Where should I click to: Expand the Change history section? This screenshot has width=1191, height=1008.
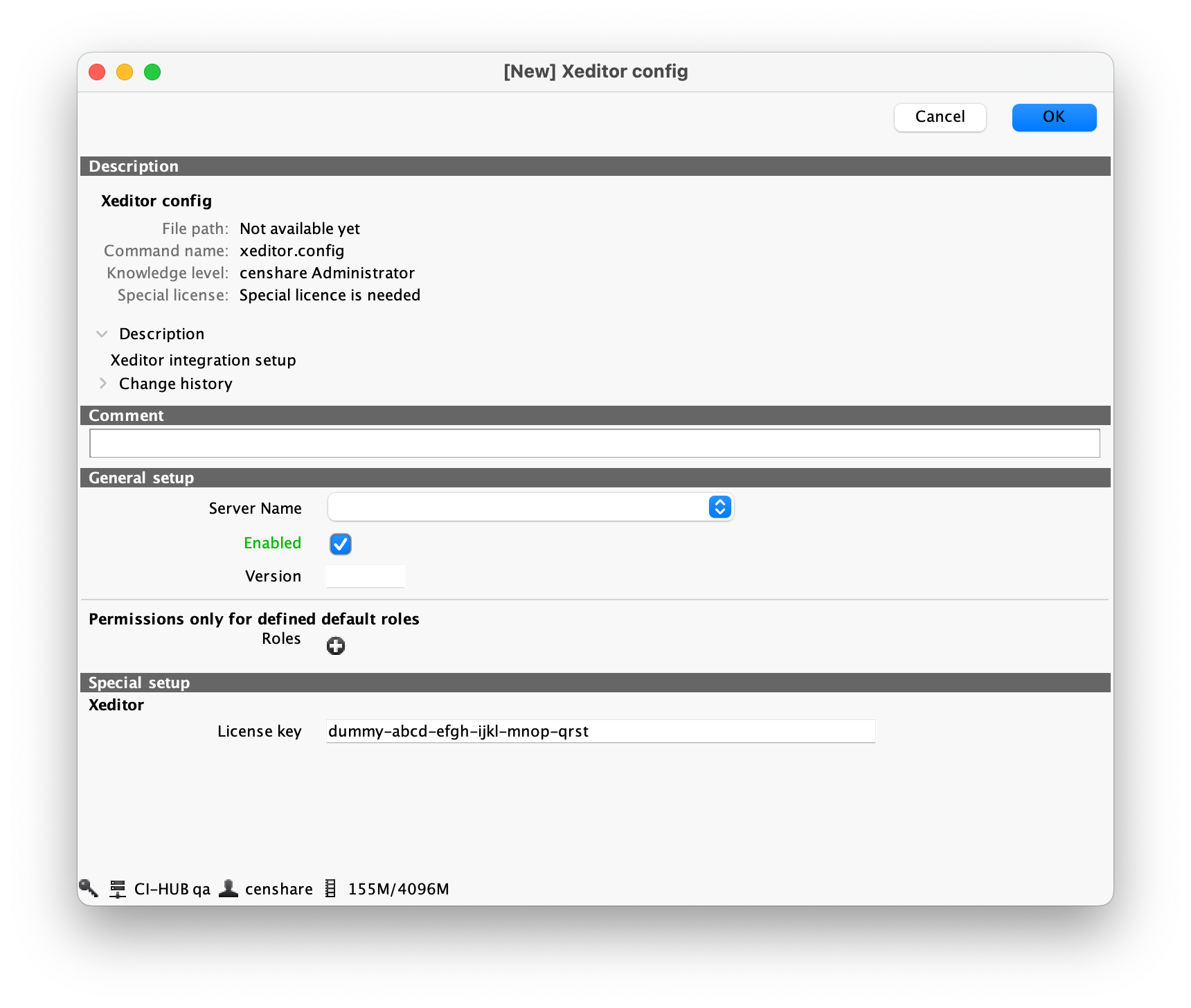tap(102, 384)
